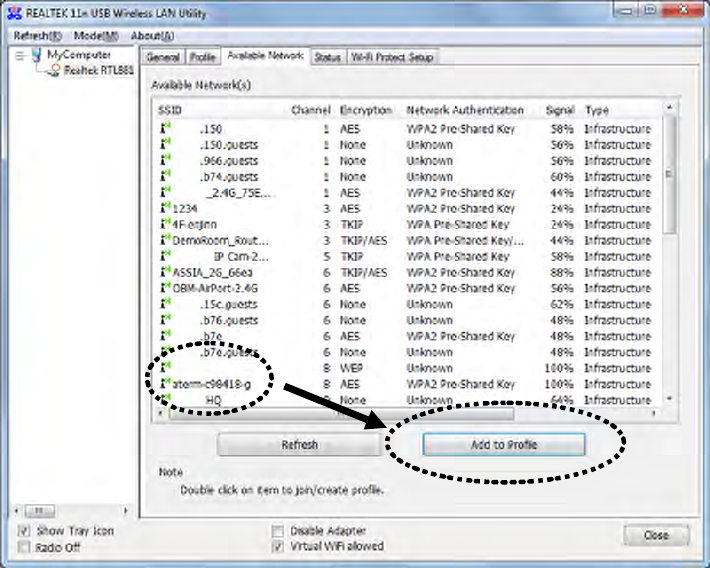Open the Mode(M) menu

coord(96,36)
